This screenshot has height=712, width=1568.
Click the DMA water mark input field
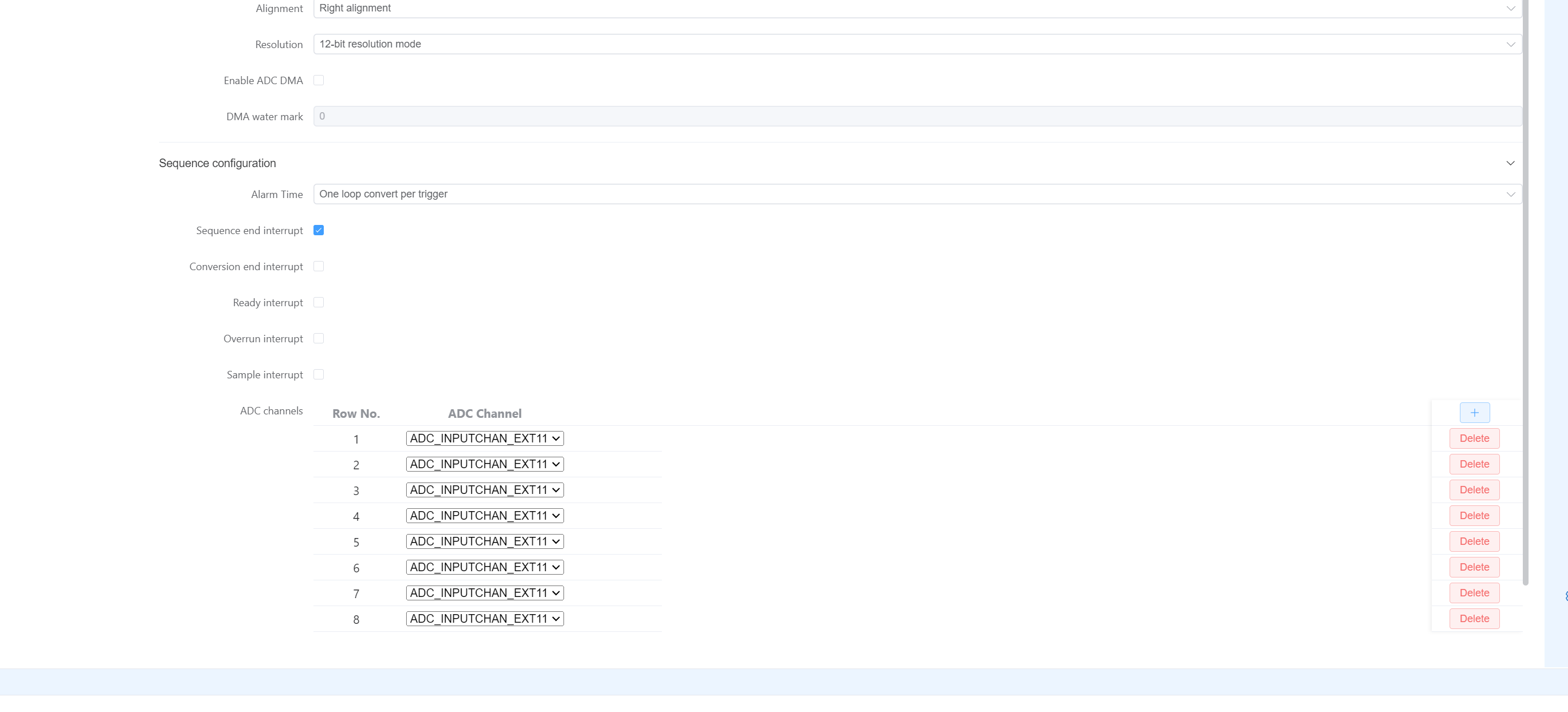coord(916,116)
